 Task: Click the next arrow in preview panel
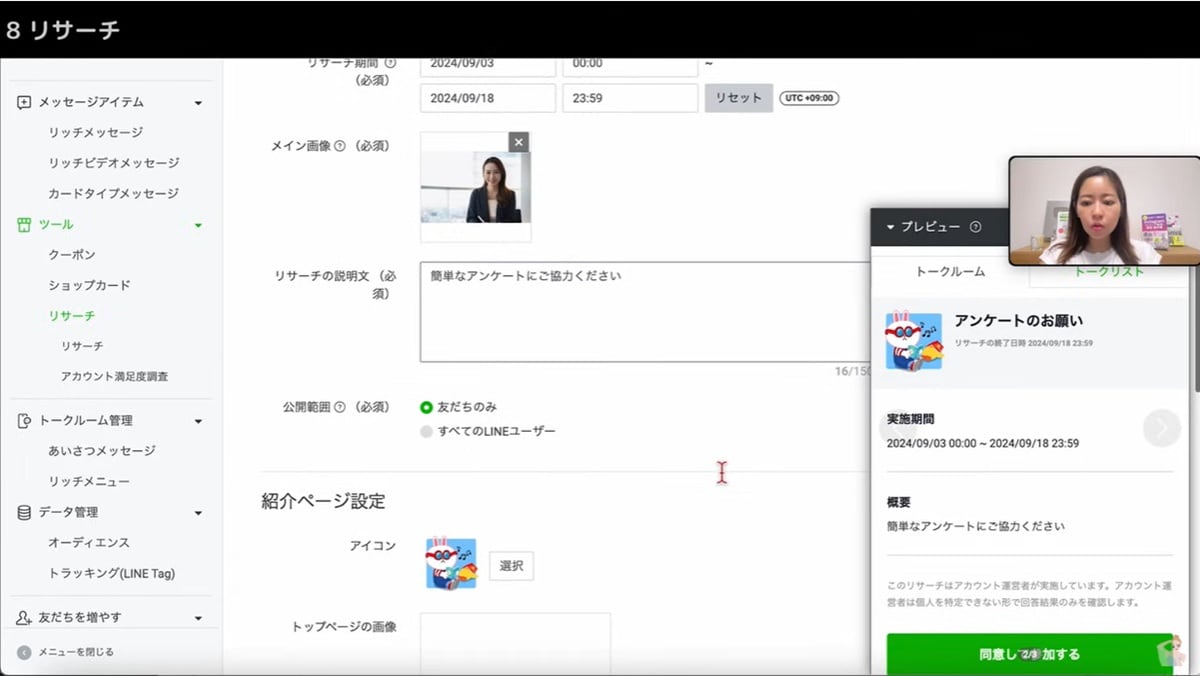[1161, 428]
